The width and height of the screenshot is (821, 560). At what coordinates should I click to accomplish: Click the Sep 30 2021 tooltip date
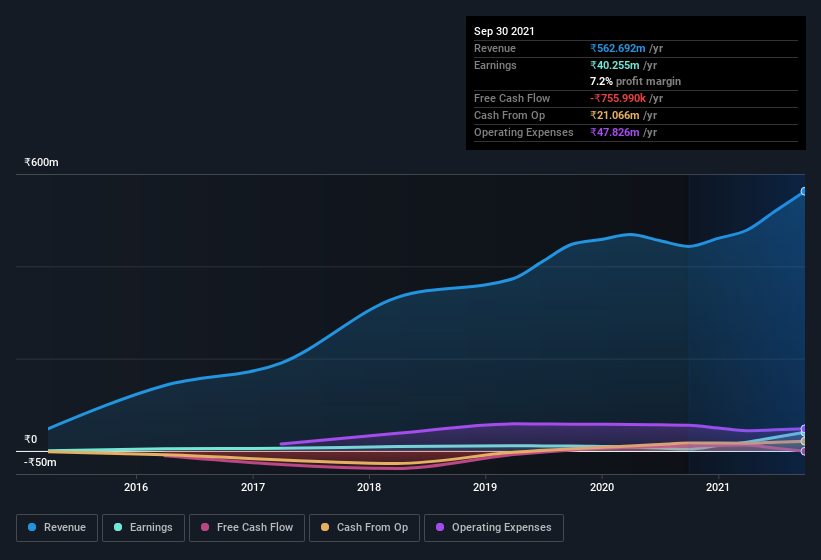pos(504,31)
